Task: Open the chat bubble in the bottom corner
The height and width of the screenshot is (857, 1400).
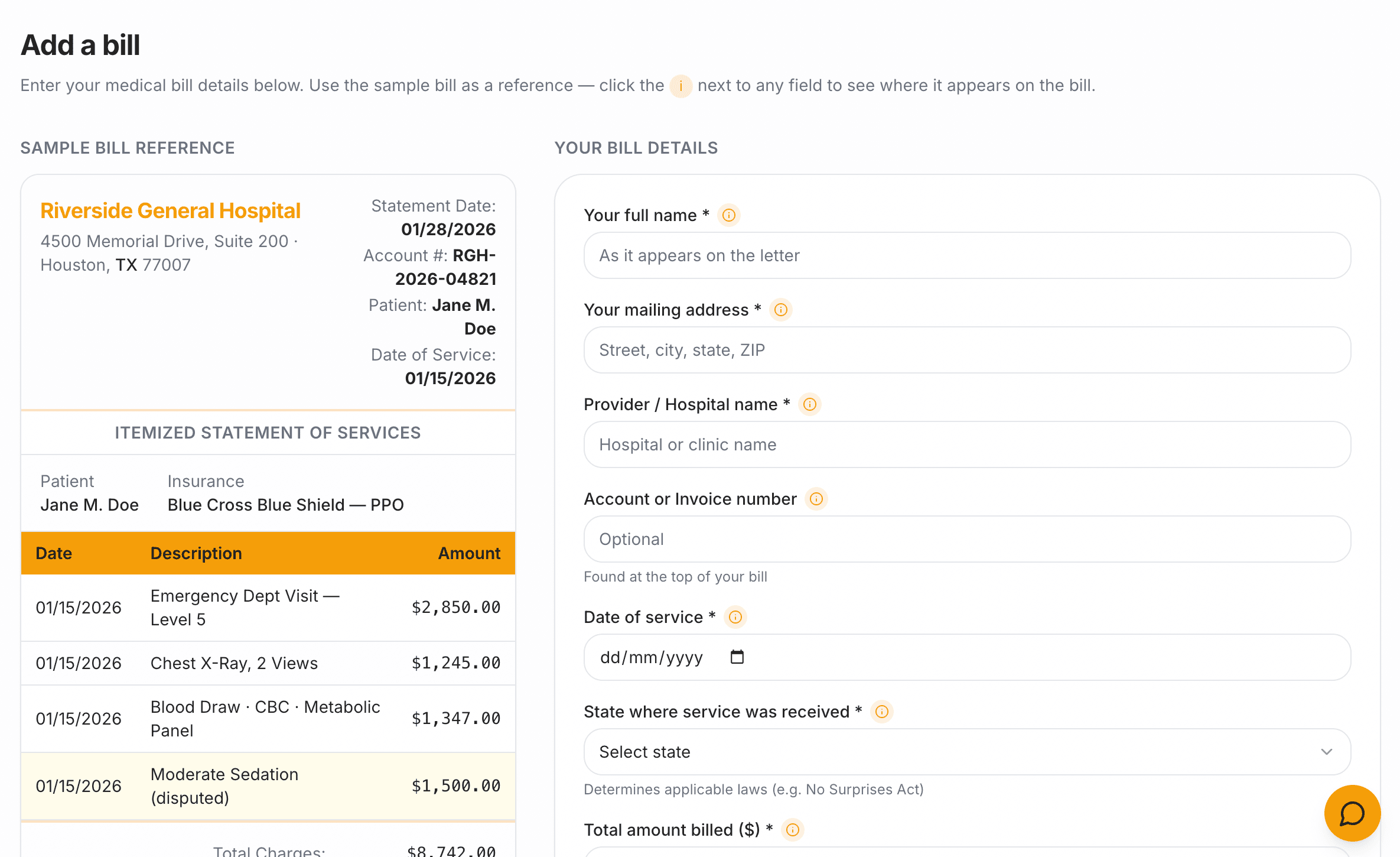Action: click(x=1352, y=813)
